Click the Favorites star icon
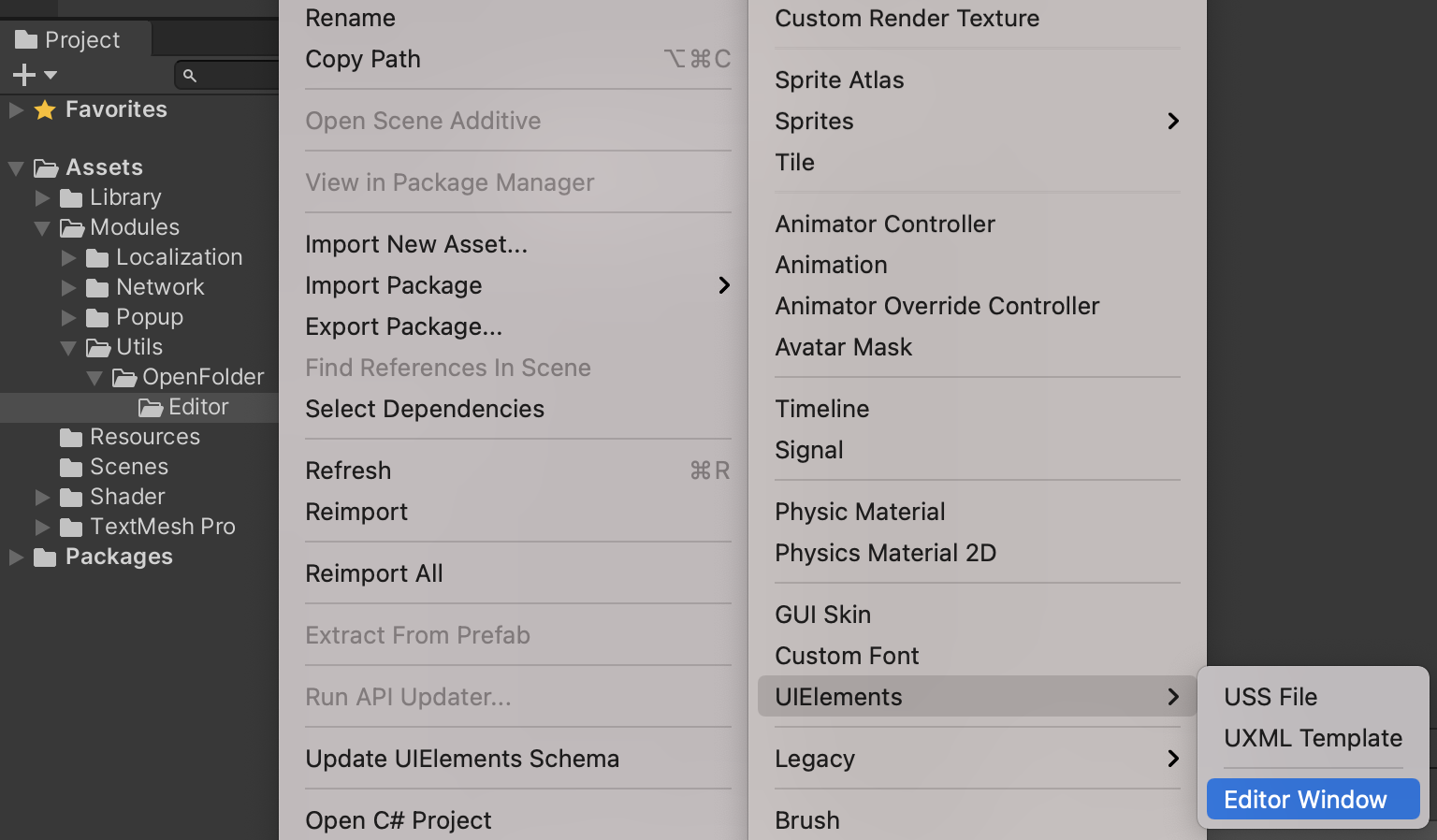This screenshot has height=840, width=1437. tap(44, 109)
